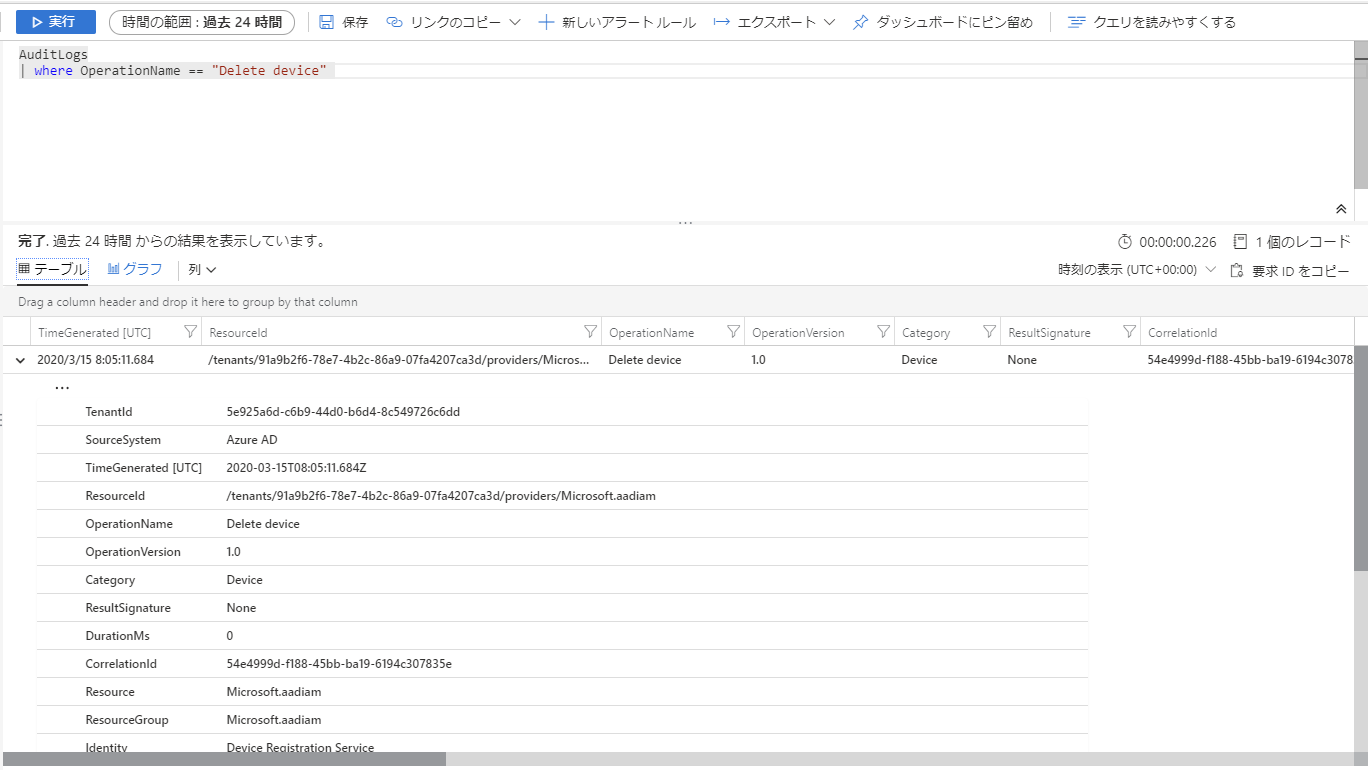Filter the ResultSignature column
The width and height of the screenshot is (1368, 770).
tap(1129, 332)
